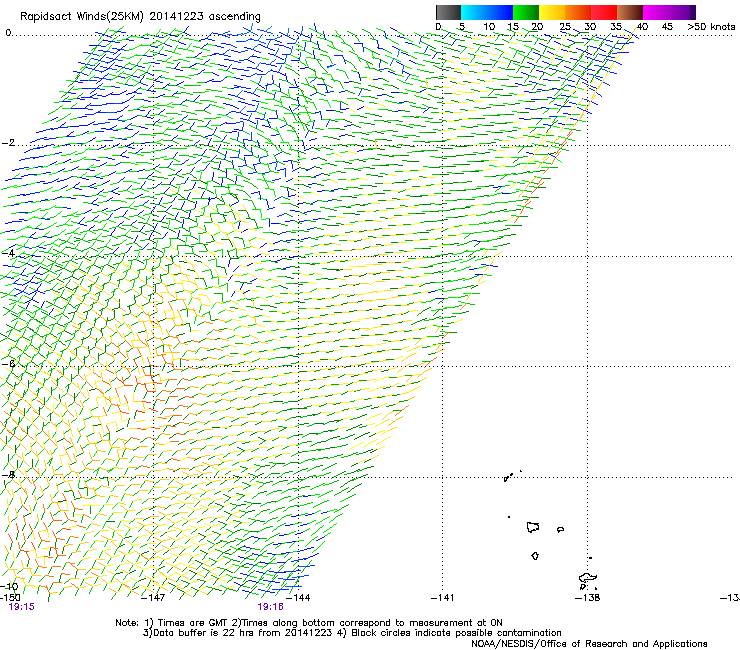The width and height of the screenshot is (740, 650).
Task: Click the longitude label '-150'
Action: pyautogui.click(x=10, y=598)
